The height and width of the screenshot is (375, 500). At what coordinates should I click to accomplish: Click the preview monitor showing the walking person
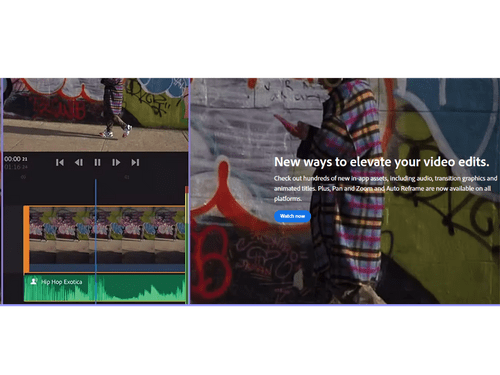pyautogui.click(x=96, y=115)
